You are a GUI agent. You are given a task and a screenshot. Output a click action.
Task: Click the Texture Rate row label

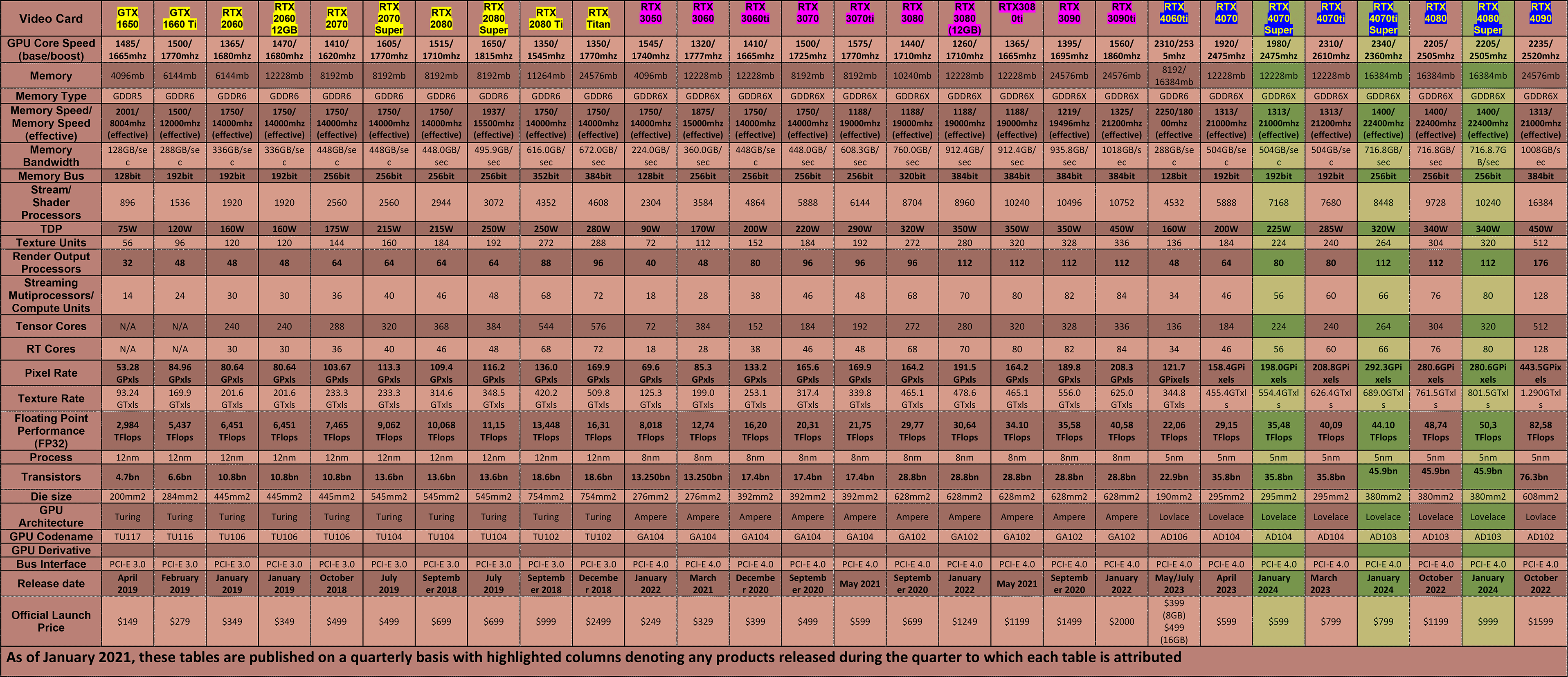click(51, 398)
